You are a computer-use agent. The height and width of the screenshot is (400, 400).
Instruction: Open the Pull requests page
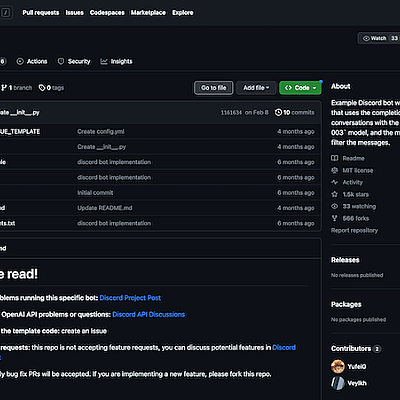coord(41,13)
